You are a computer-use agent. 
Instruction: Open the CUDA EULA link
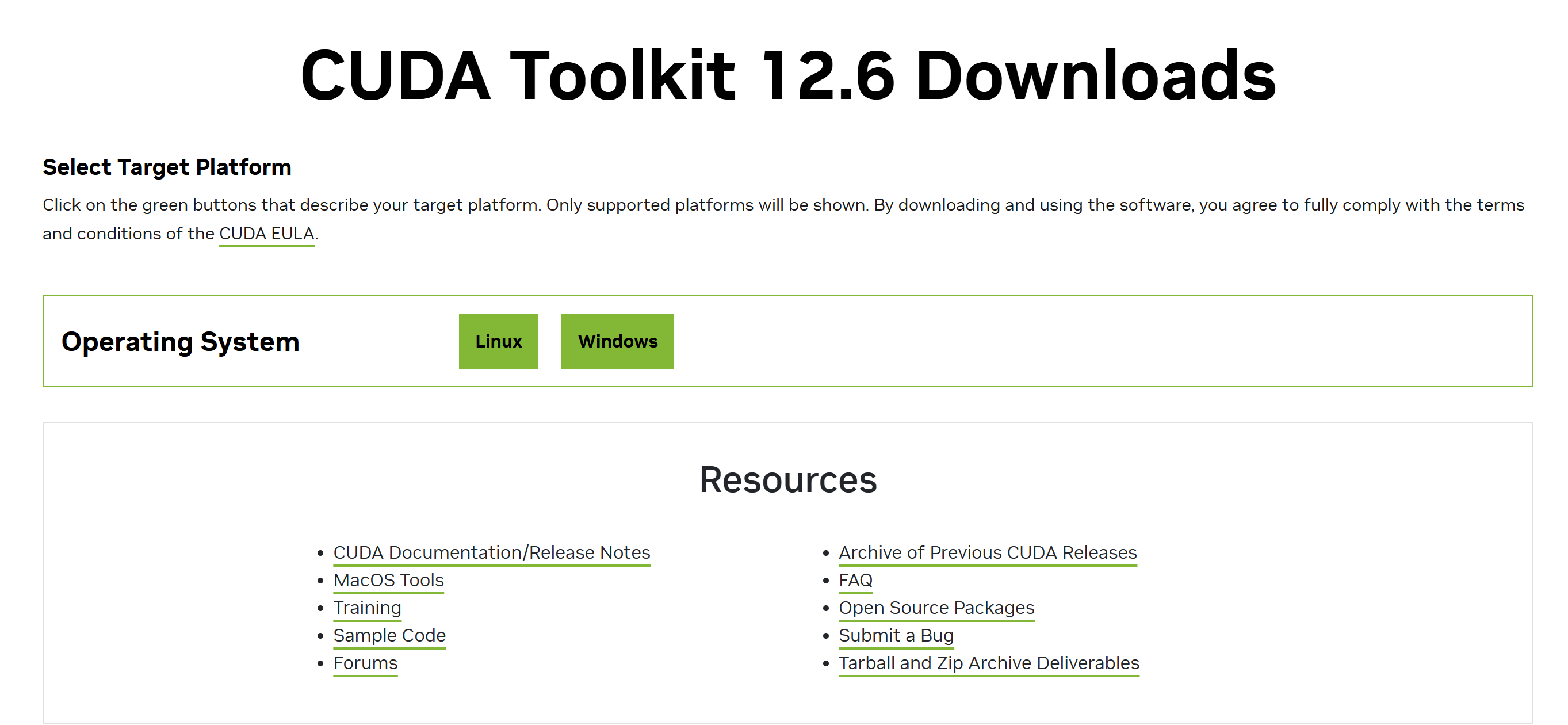(x=267, y=234)
